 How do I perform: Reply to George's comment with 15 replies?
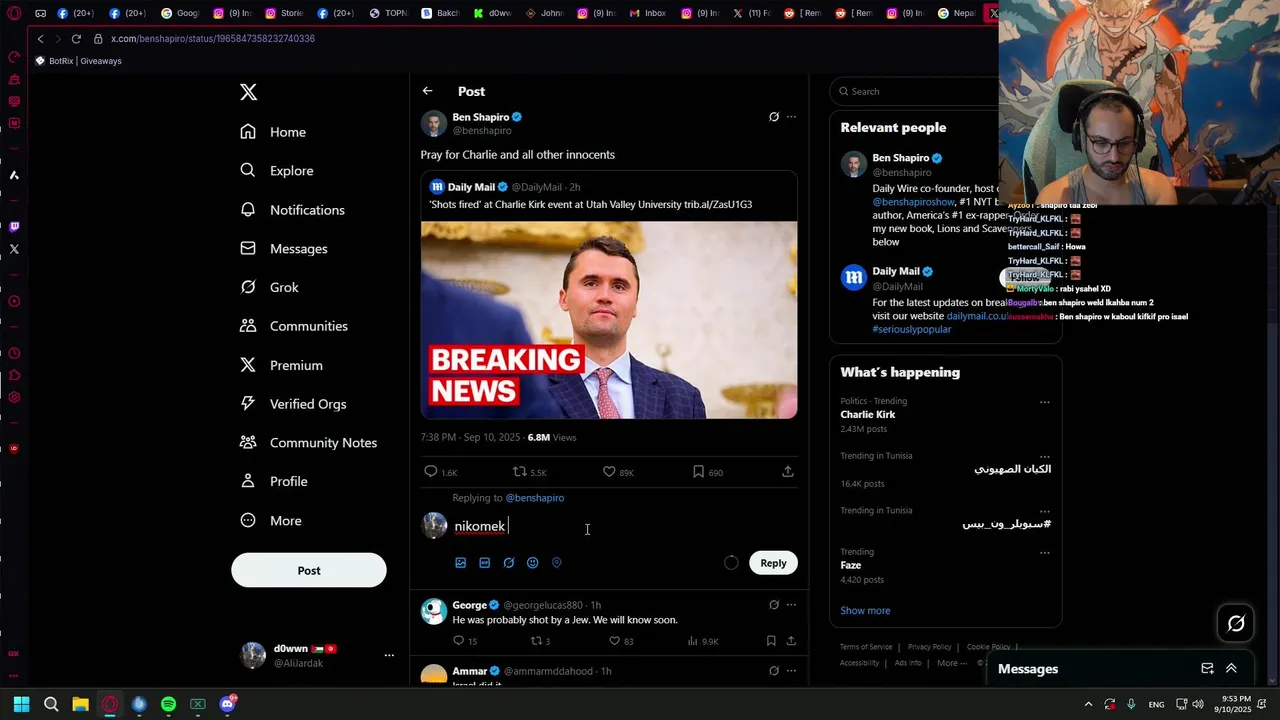(x=465, y=641)
